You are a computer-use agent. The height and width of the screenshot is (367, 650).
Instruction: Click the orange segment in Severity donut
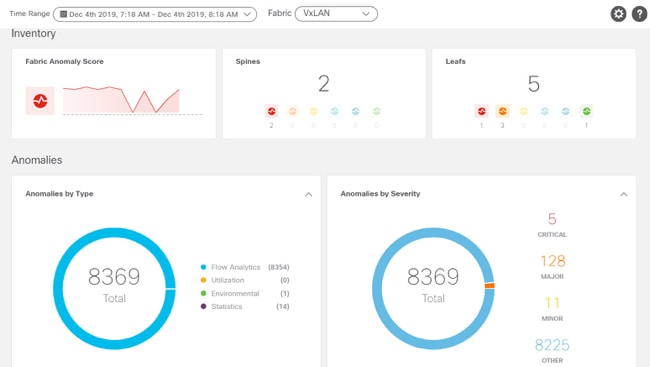point(490,286)
